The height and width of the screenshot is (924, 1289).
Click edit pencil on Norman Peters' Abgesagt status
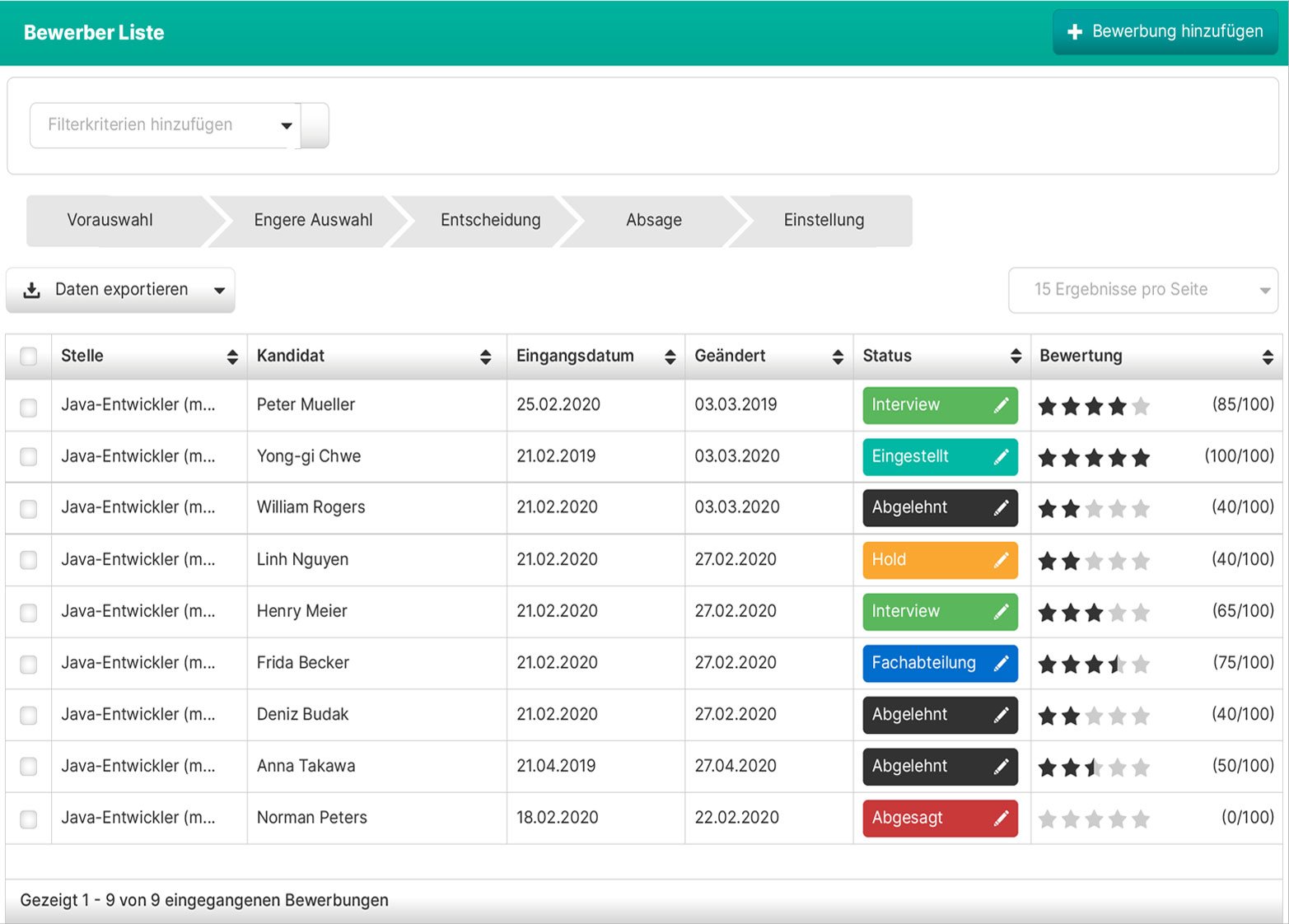tap(1001, 818)
